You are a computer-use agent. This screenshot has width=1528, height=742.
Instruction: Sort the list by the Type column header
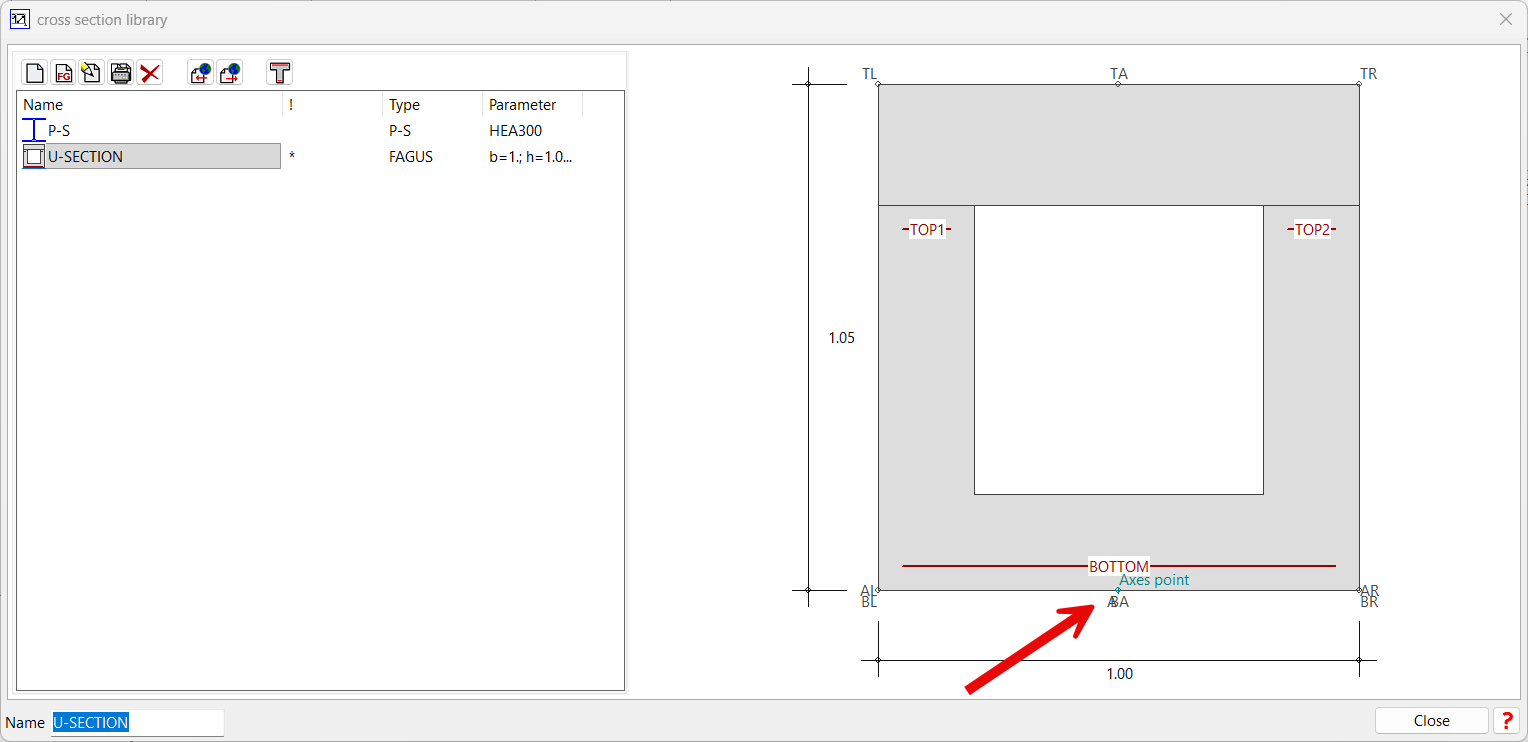click(x=431, y=105)
